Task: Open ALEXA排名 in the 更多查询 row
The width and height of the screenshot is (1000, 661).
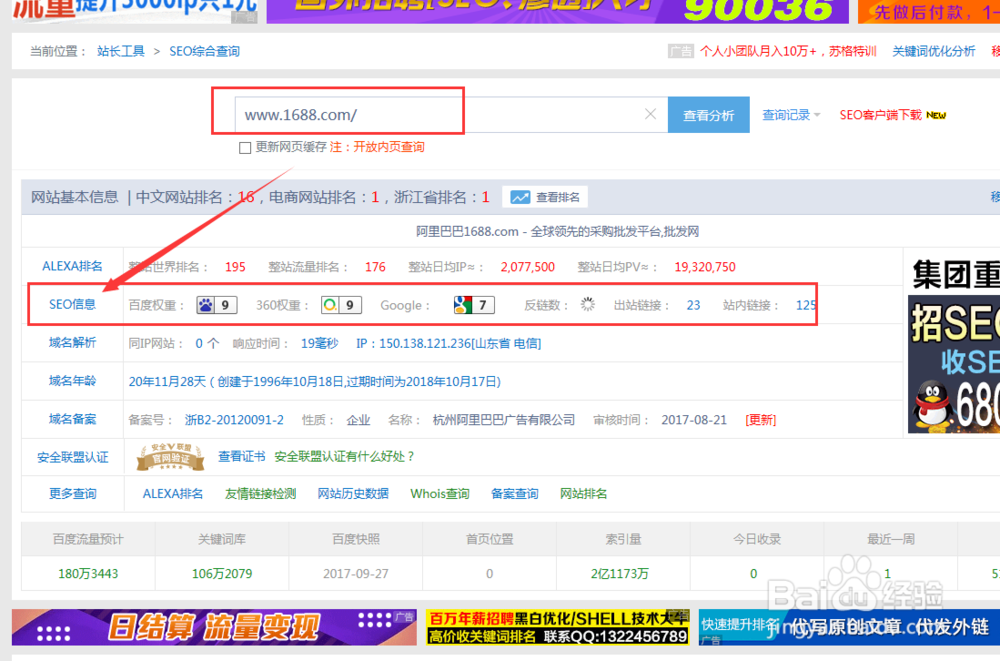Action: point(173,493)
